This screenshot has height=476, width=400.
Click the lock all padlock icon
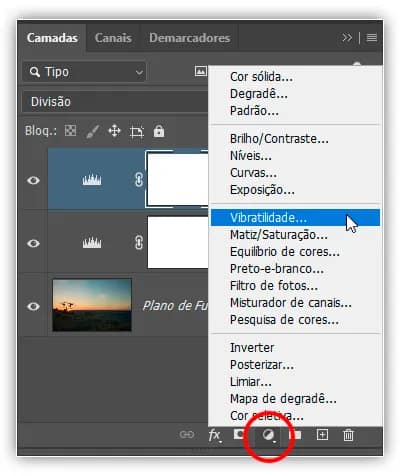(159, 131)
